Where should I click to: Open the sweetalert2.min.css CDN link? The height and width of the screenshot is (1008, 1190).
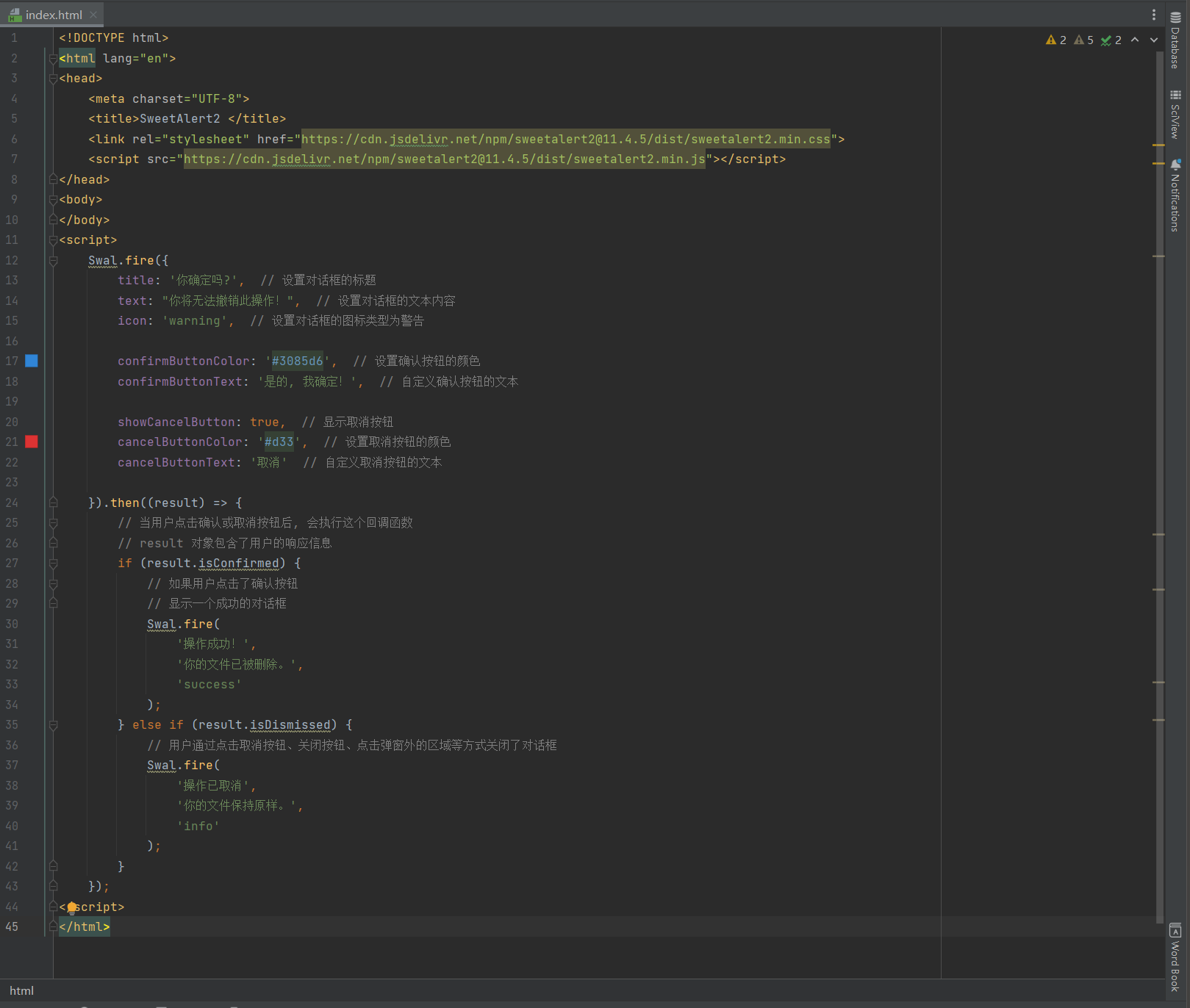[x=565, y=139]
